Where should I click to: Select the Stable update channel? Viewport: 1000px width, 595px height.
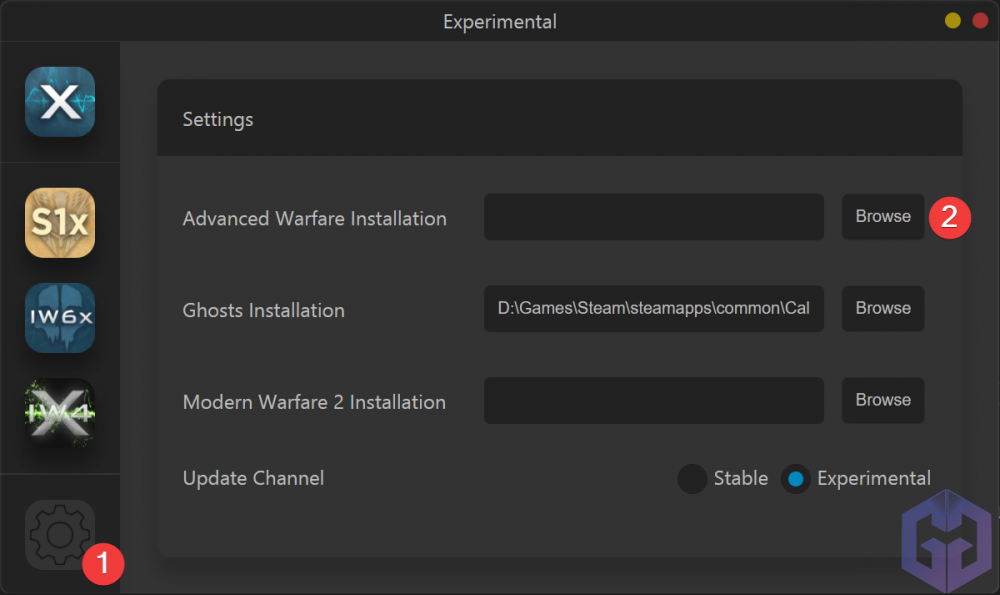692,479
